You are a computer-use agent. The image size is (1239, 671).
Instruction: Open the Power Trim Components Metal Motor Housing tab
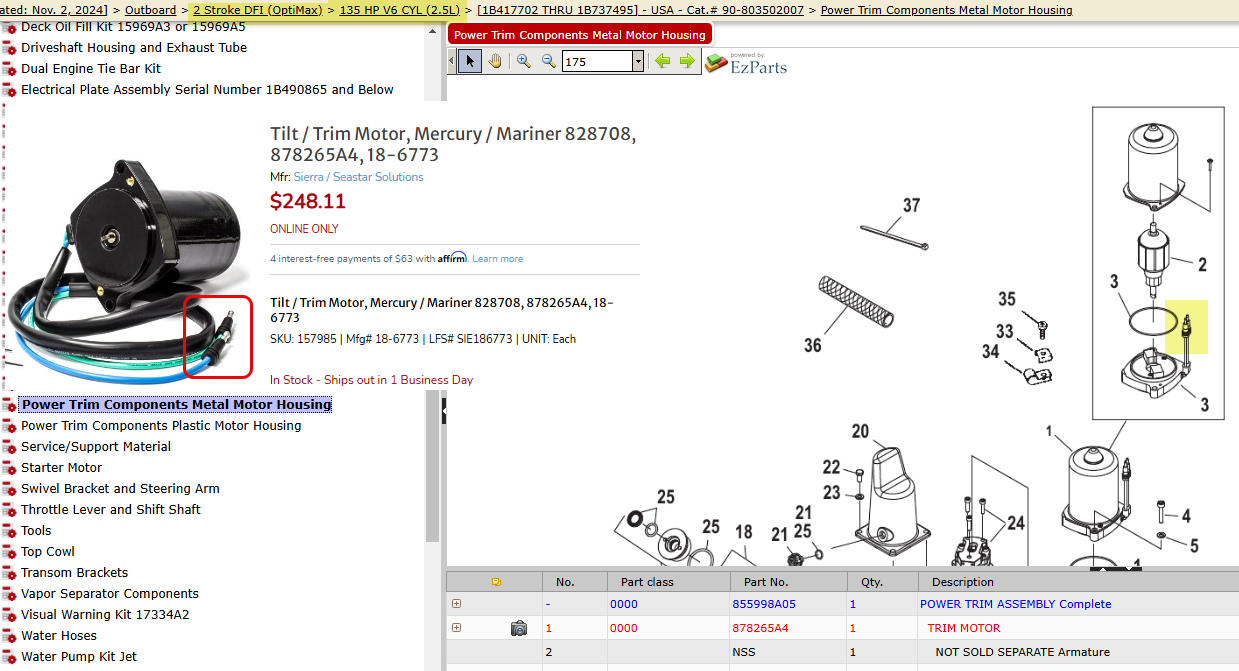(x=580, y=34)
